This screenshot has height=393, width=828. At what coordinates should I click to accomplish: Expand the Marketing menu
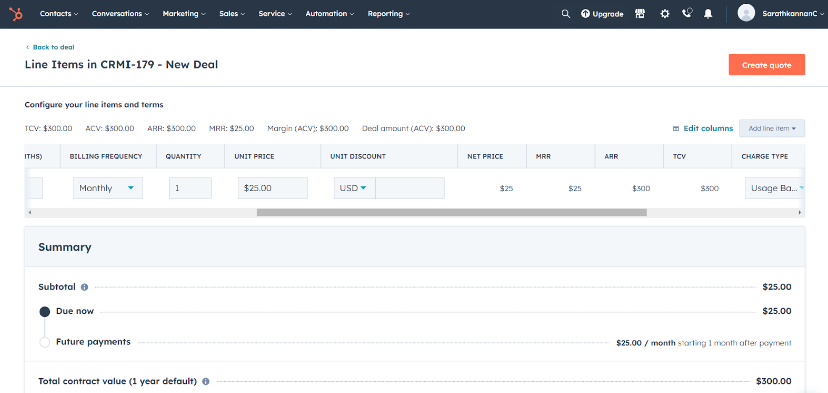click(x=184, y=14)
